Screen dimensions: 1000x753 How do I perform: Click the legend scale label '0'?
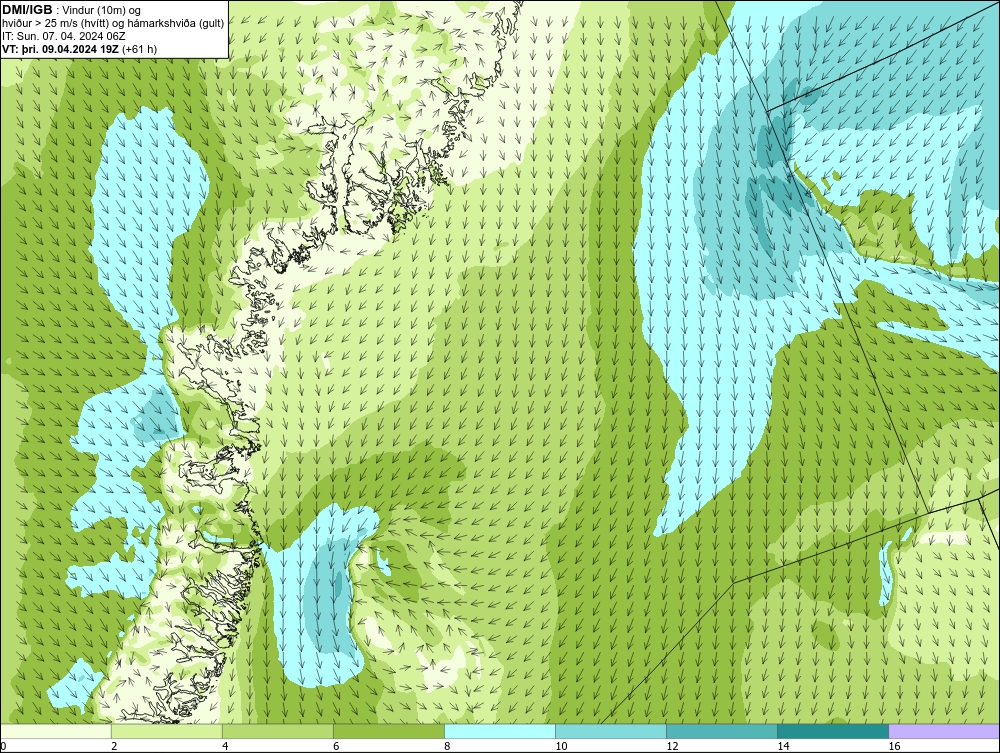pyautogui.click(x=3, y=746)
